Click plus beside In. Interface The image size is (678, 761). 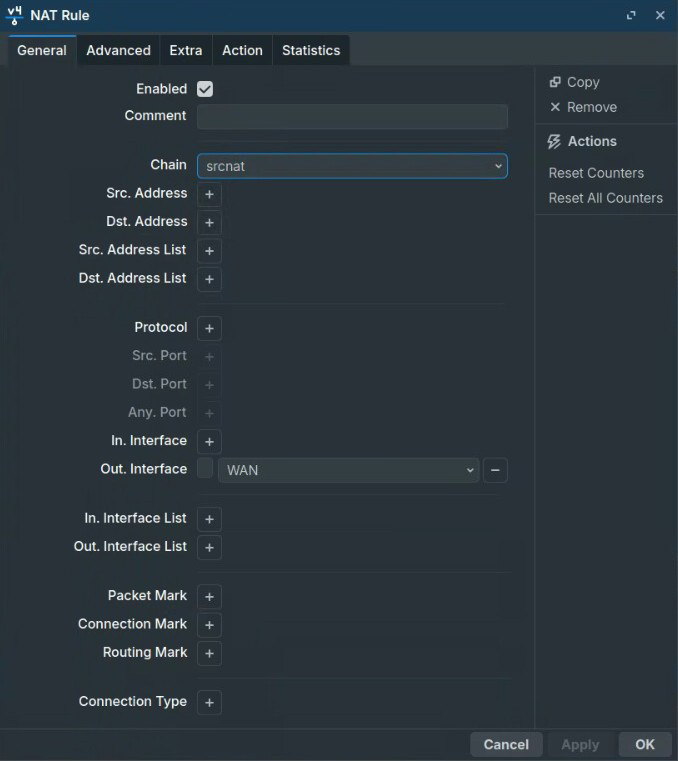pos(209,441)
